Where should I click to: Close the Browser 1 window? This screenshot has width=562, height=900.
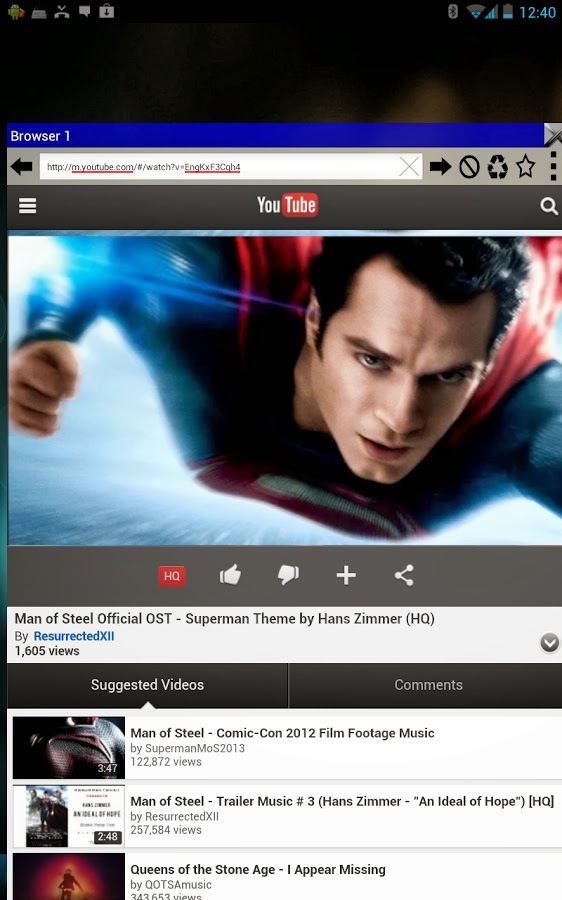coord(553,135)
